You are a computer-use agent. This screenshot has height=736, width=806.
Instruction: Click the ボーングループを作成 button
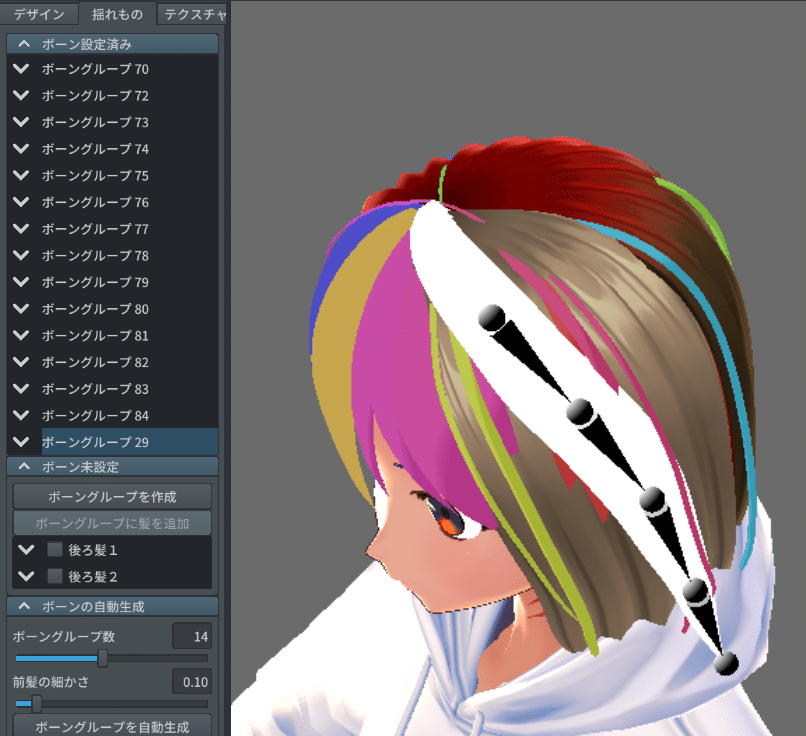(112, 496)
